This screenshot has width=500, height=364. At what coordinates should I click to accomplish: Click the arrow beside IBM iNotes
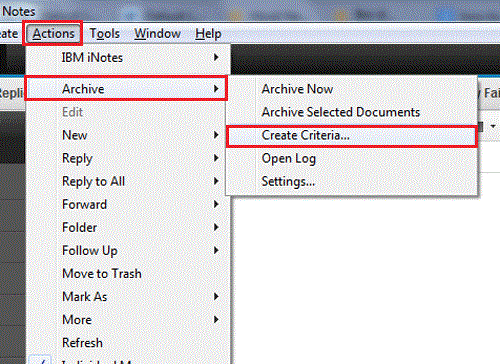click(x=216, y=57)
